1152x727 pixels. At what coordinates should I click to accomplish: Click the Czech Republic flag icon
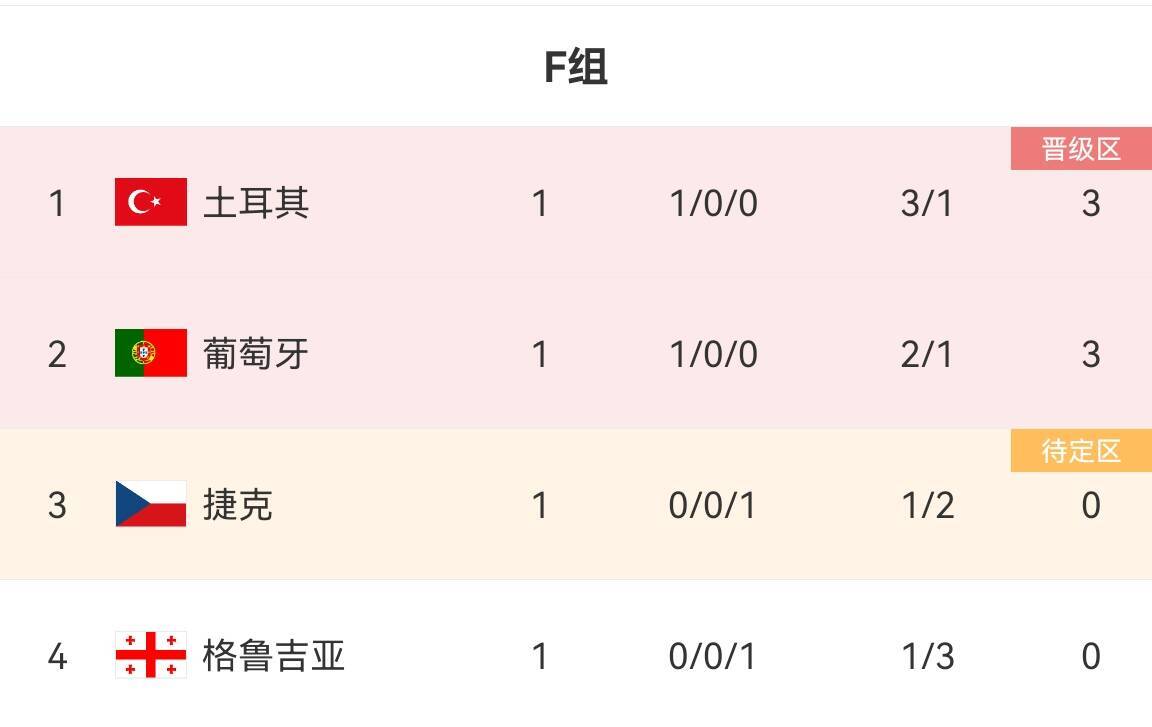[151, 504]
